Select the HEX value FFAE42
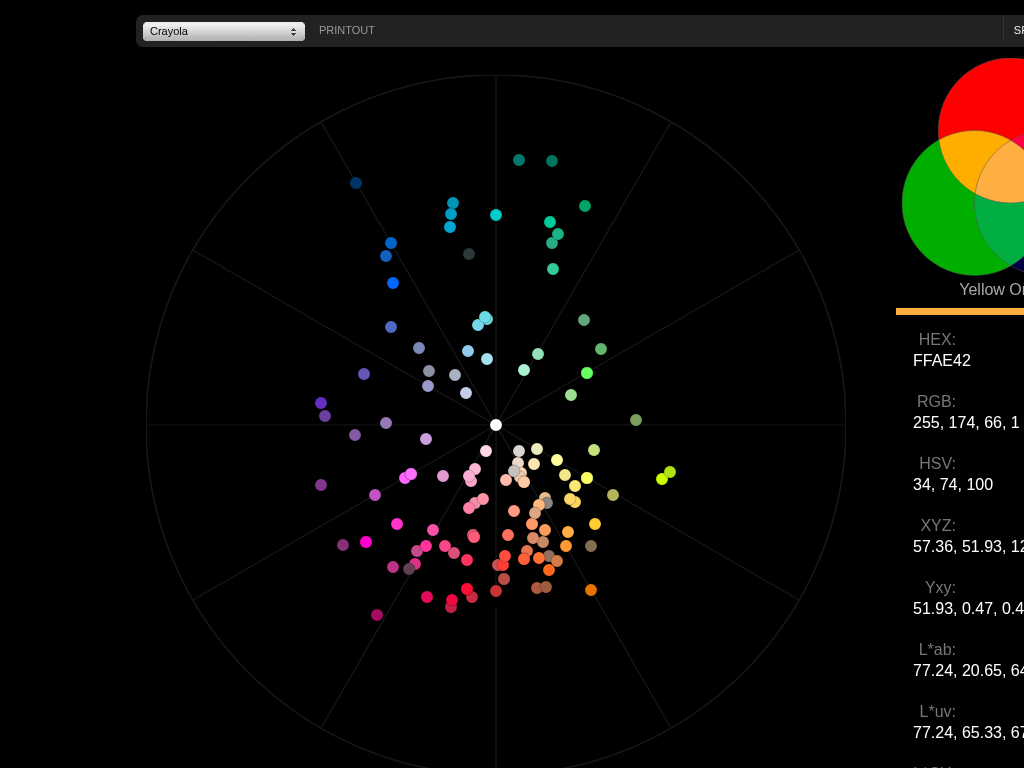Image resolution: width=1024 pixels, height=768 pixels. click(x=942, y=361)
